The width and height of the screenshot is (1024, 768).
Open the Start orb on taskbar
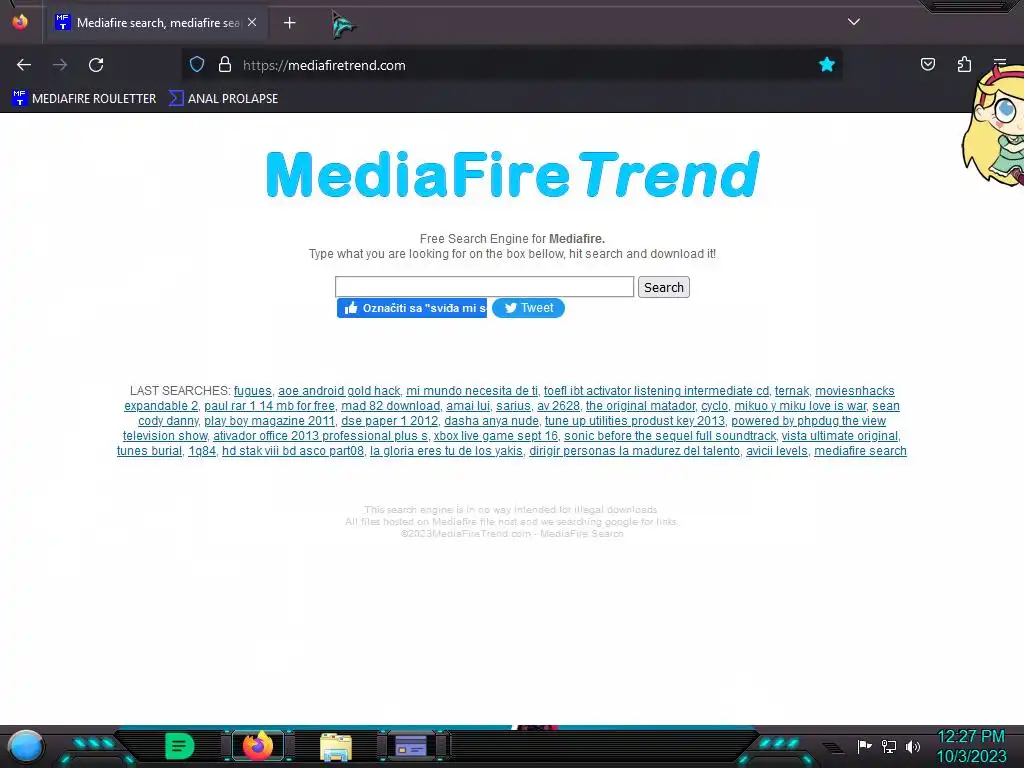pos(25,746)
